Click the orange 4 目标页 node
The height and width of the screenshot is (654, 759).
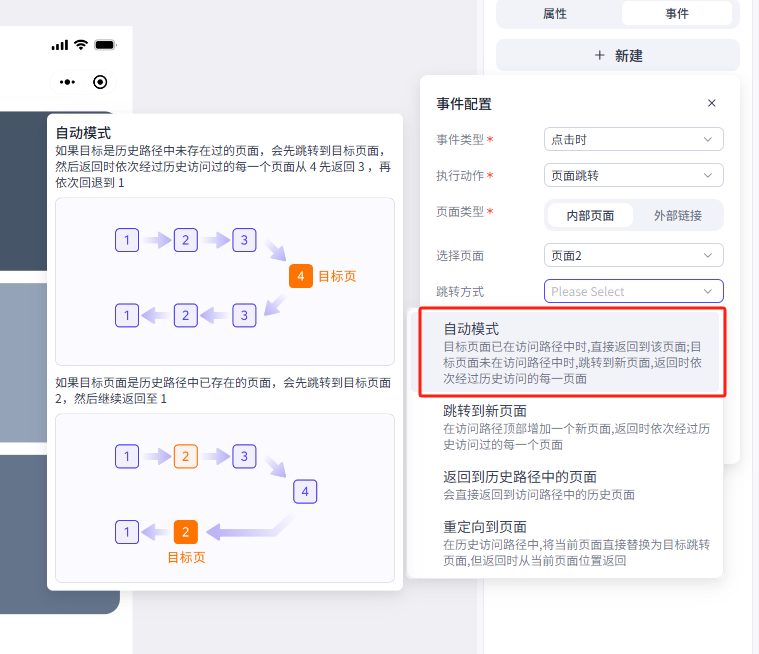tap(301, 276)
